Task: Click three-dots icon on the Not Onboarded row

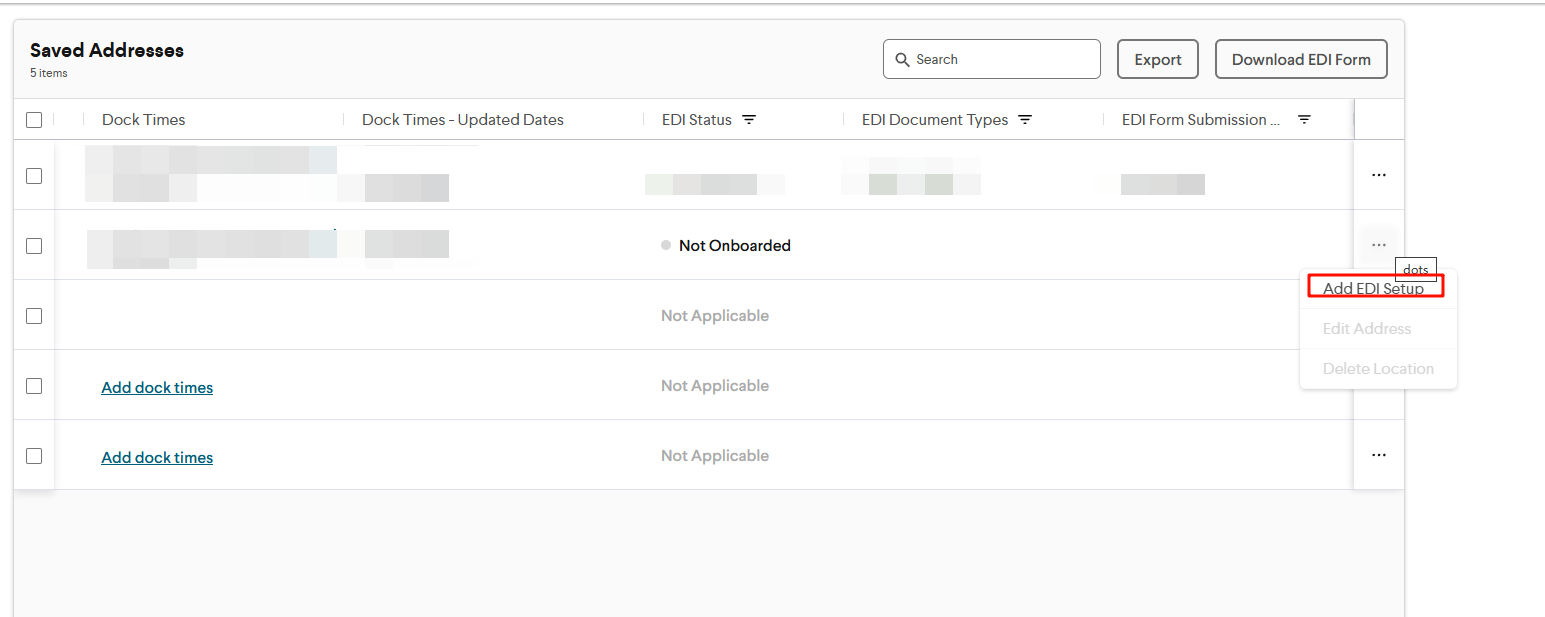Action: [x=1378, y=245]
